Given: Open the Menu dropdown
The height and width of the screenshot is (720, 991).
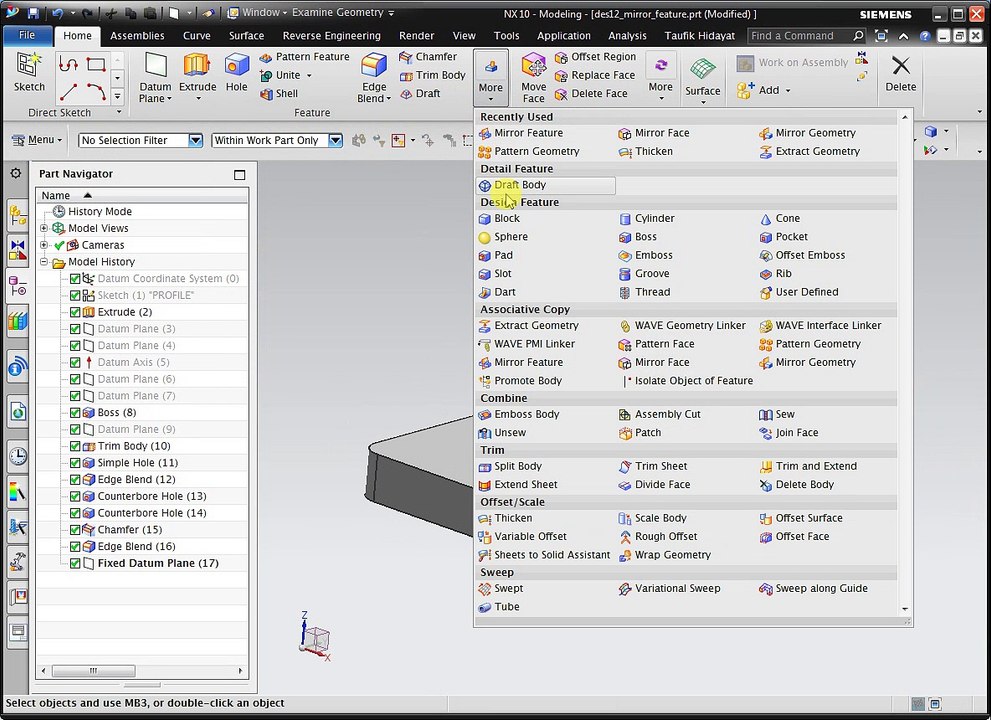Looking at the screenshot, I should click(x=37, y=140).
